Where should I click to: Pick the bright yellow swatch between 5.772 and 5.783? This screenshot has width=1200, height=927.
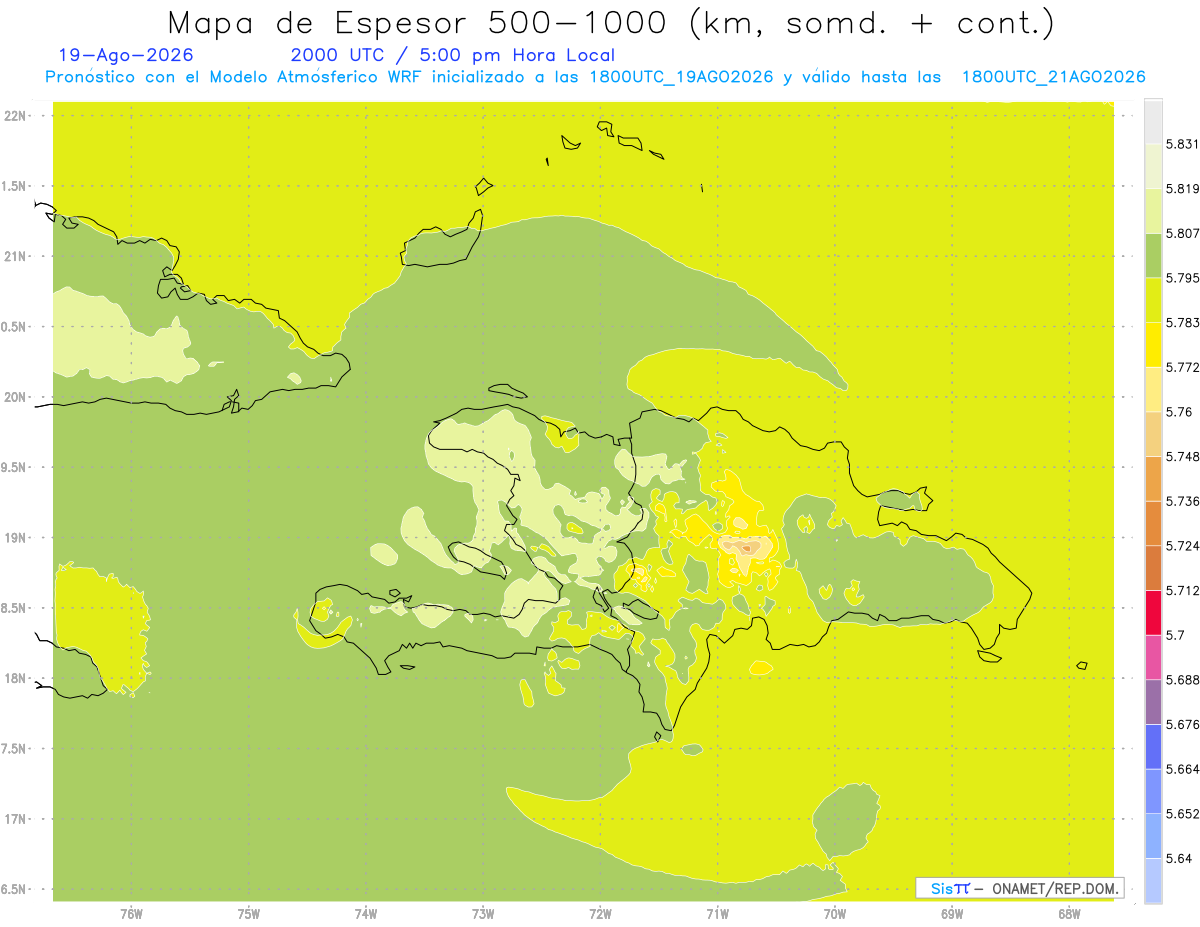1153,345
